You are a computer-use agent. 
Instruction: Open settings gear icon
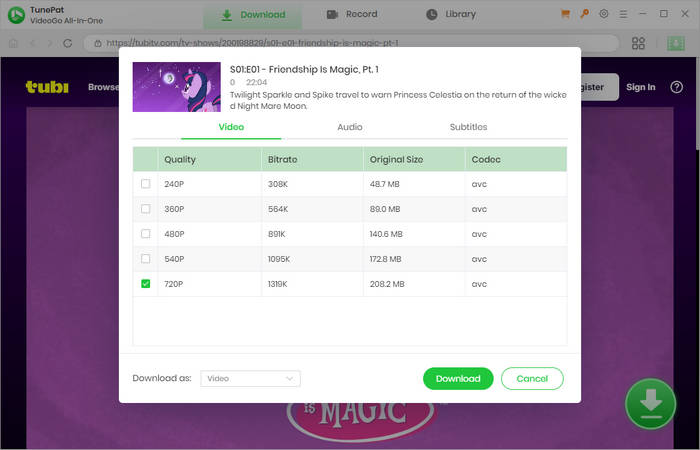coord(604,14)
